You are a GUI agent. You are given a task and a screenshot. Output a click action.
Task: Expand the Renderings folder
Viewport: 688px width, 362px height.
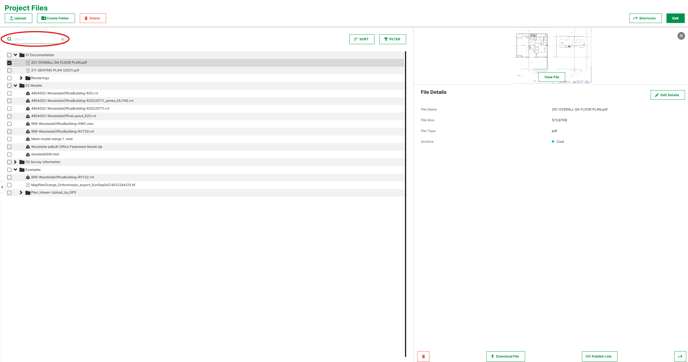(21, 78)
